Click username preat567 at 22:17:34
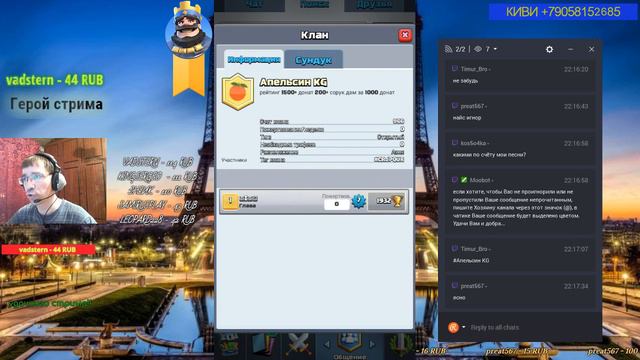The image size is (640, 360). click(x=473, y=286)
